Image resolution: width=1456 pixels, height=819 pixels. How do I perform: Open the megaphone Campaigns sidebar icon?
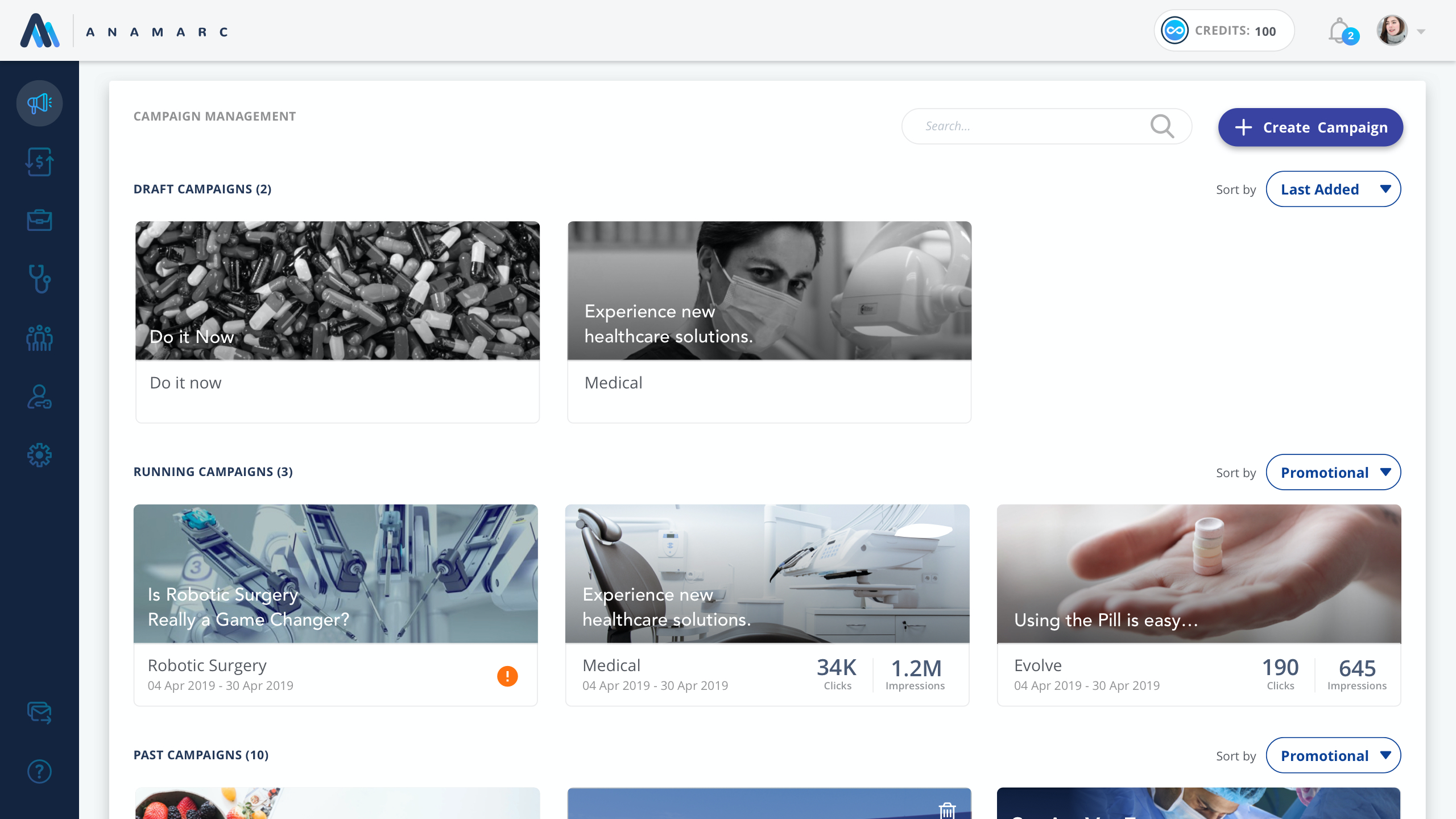pyautogui.click(x=39, y=104)
